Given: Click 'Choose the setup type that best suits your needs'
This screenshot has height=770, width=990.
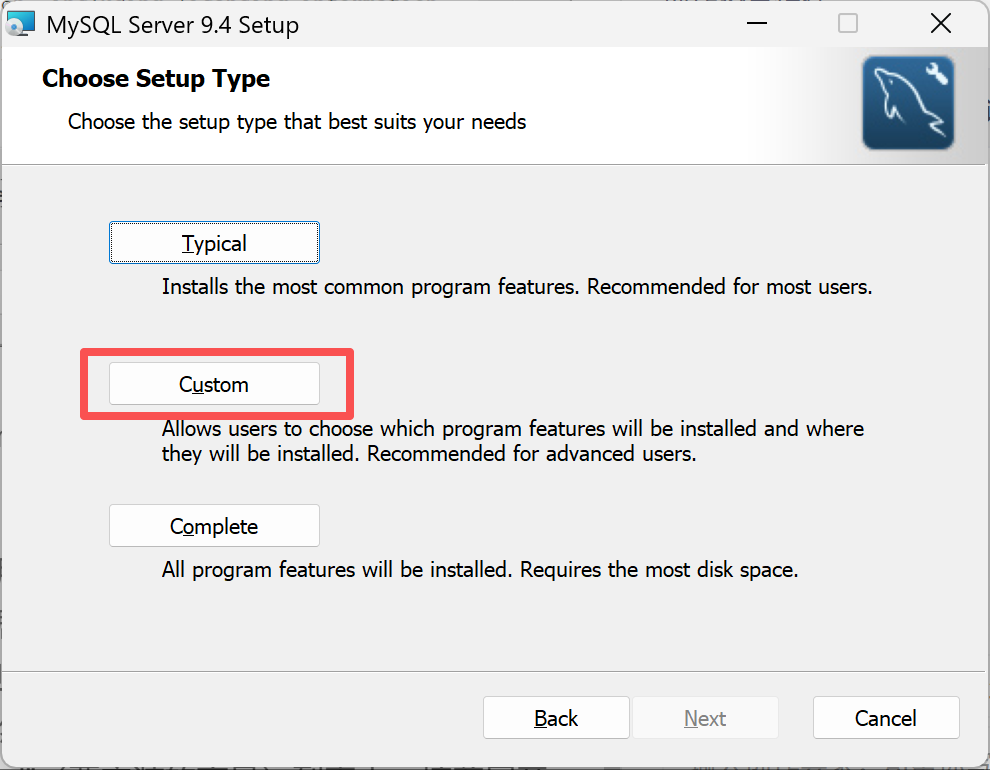Looking at the screenshot, I should tap(297, 121).
